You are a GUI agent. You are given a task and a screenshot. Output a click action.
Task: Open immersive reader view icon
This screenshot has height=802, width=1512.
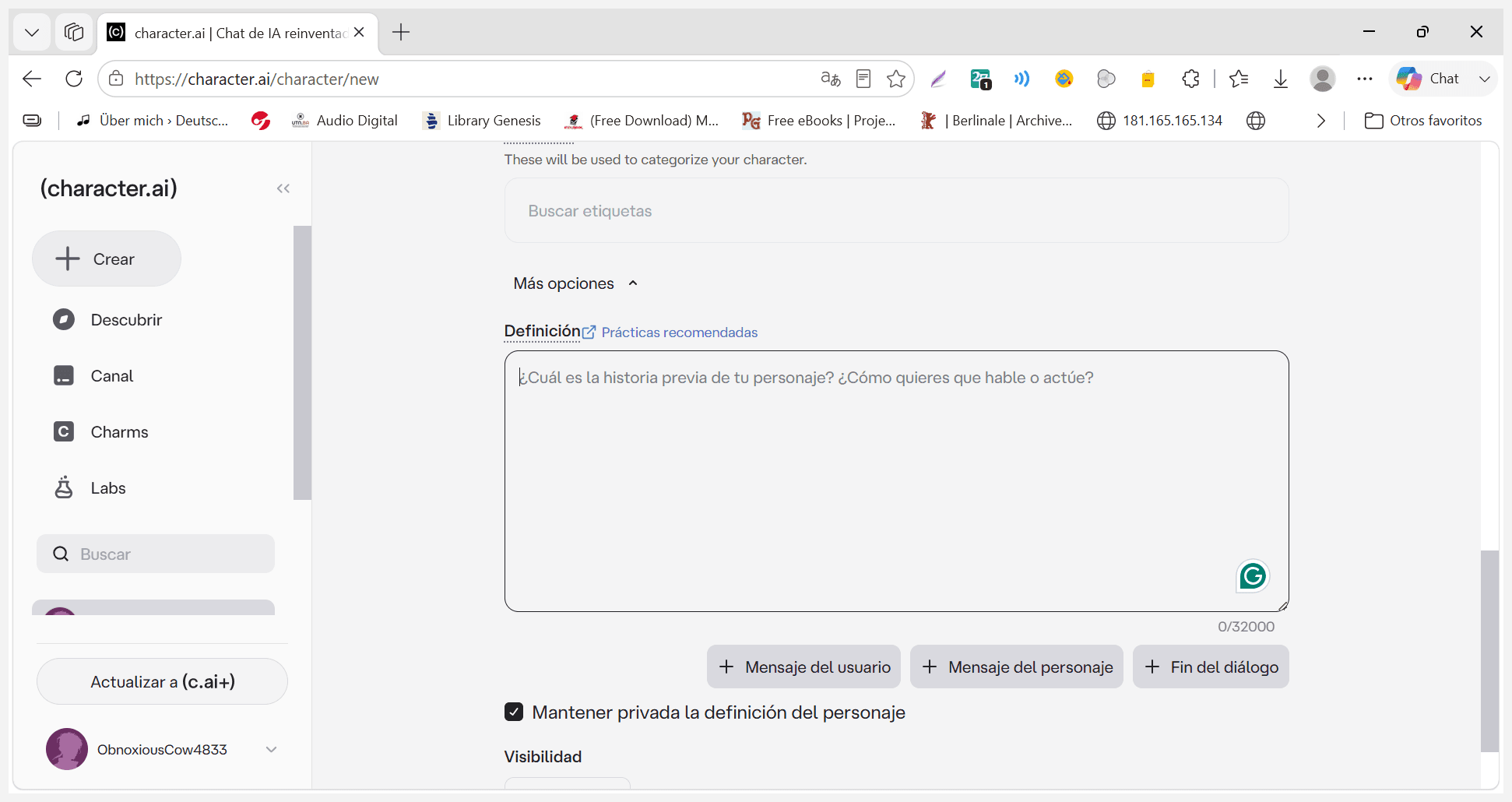click(863, 79)
